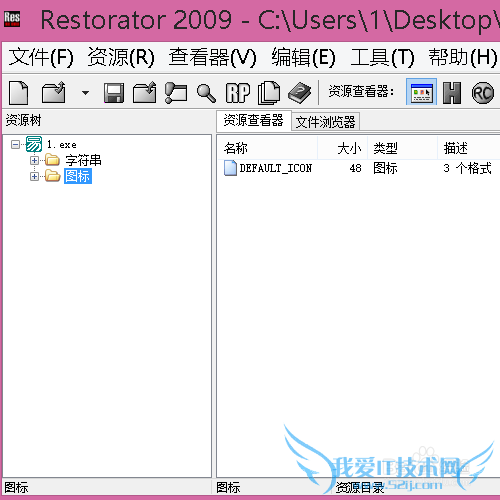Select the 图标 tree item
500x500 pixels.
(78, 176)
